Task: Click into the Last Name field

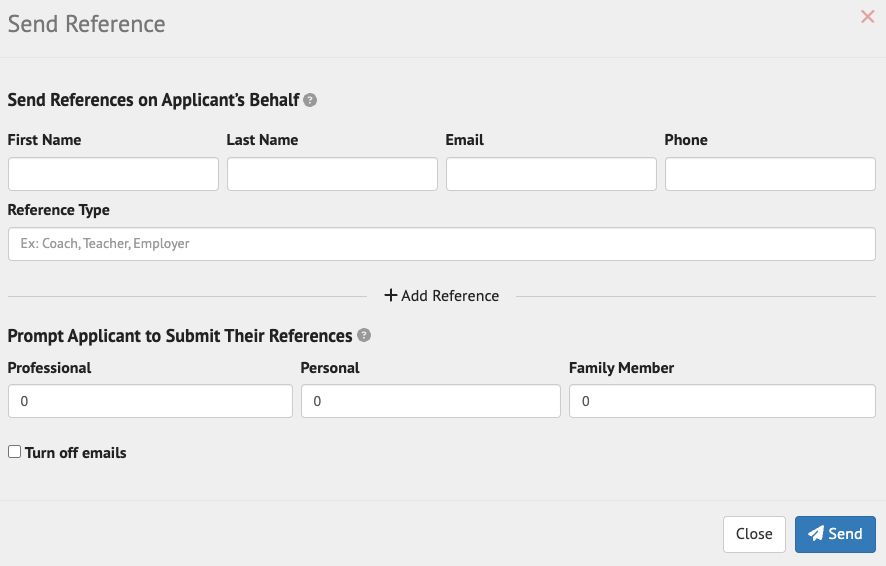Action: click(332, 174)
